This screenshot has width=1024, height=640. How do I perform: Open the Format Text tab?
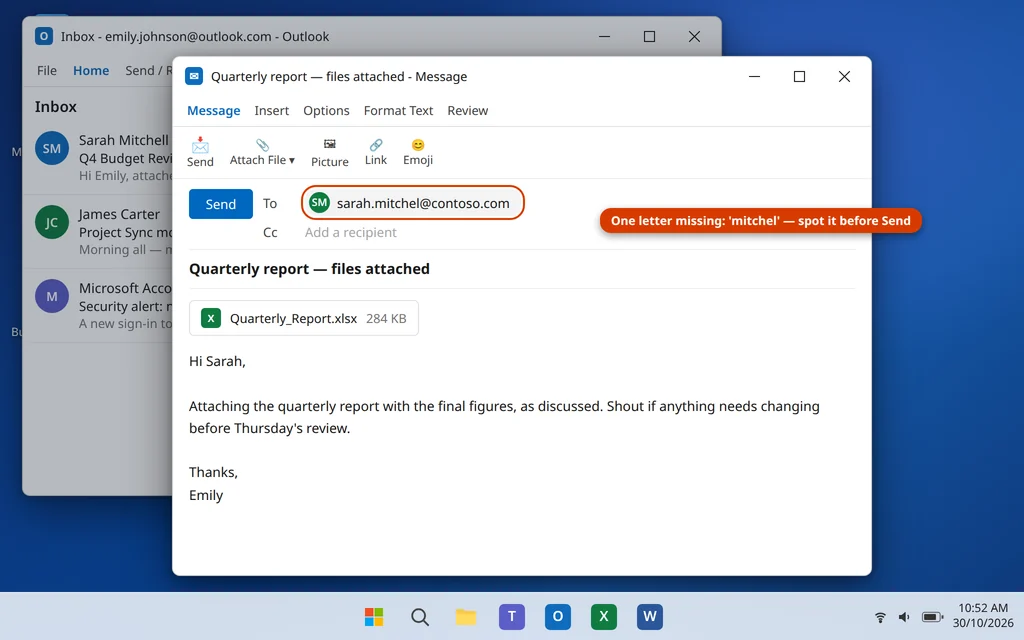click(x=398, y=110)
